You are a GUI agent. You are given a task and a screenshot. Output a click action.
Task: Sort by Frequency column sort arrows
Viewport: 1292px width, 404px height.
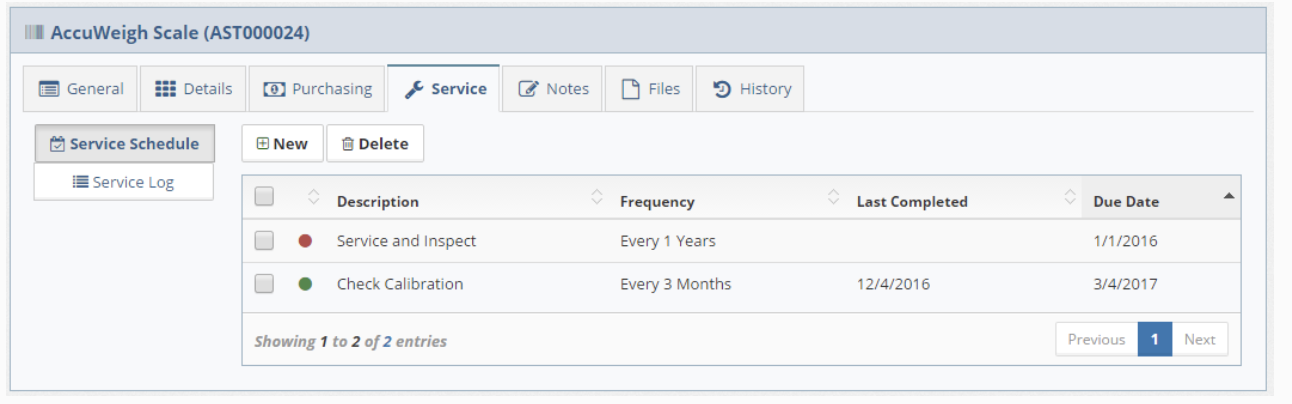(835, 198)
